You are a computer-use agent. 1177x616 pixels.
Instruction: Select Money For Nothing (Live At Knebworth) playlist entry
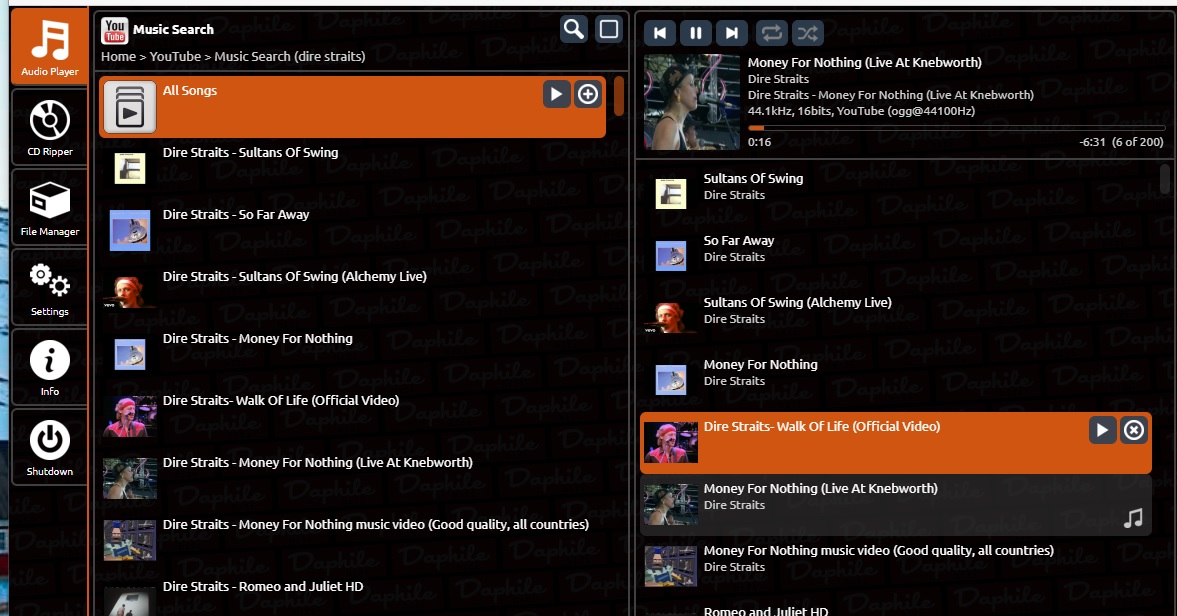point(896,505)
